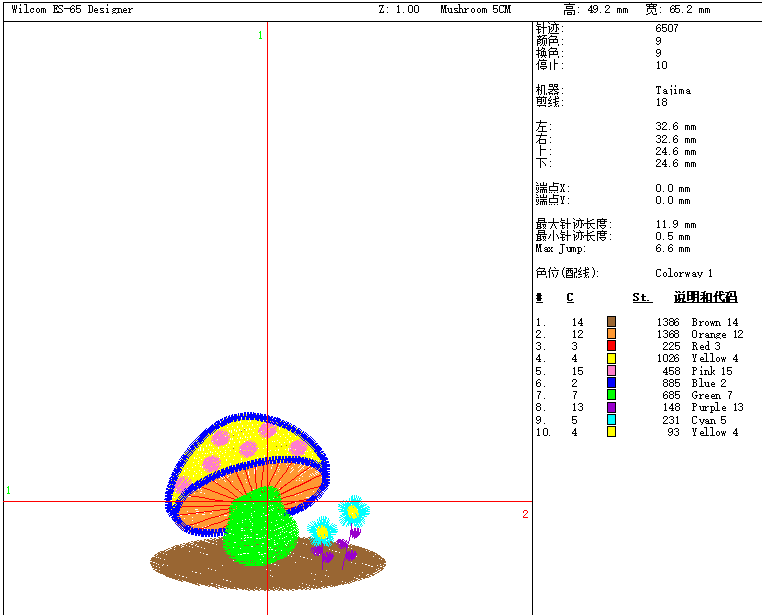Click the 'Colorway 1' label
This screenshot has height=615, width=762.
point(684,273)
